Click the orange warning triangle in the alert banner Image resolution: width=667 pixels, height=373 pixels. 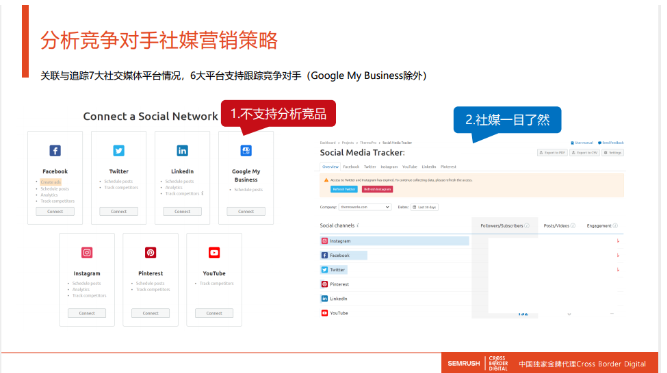(x=326, y=180)
